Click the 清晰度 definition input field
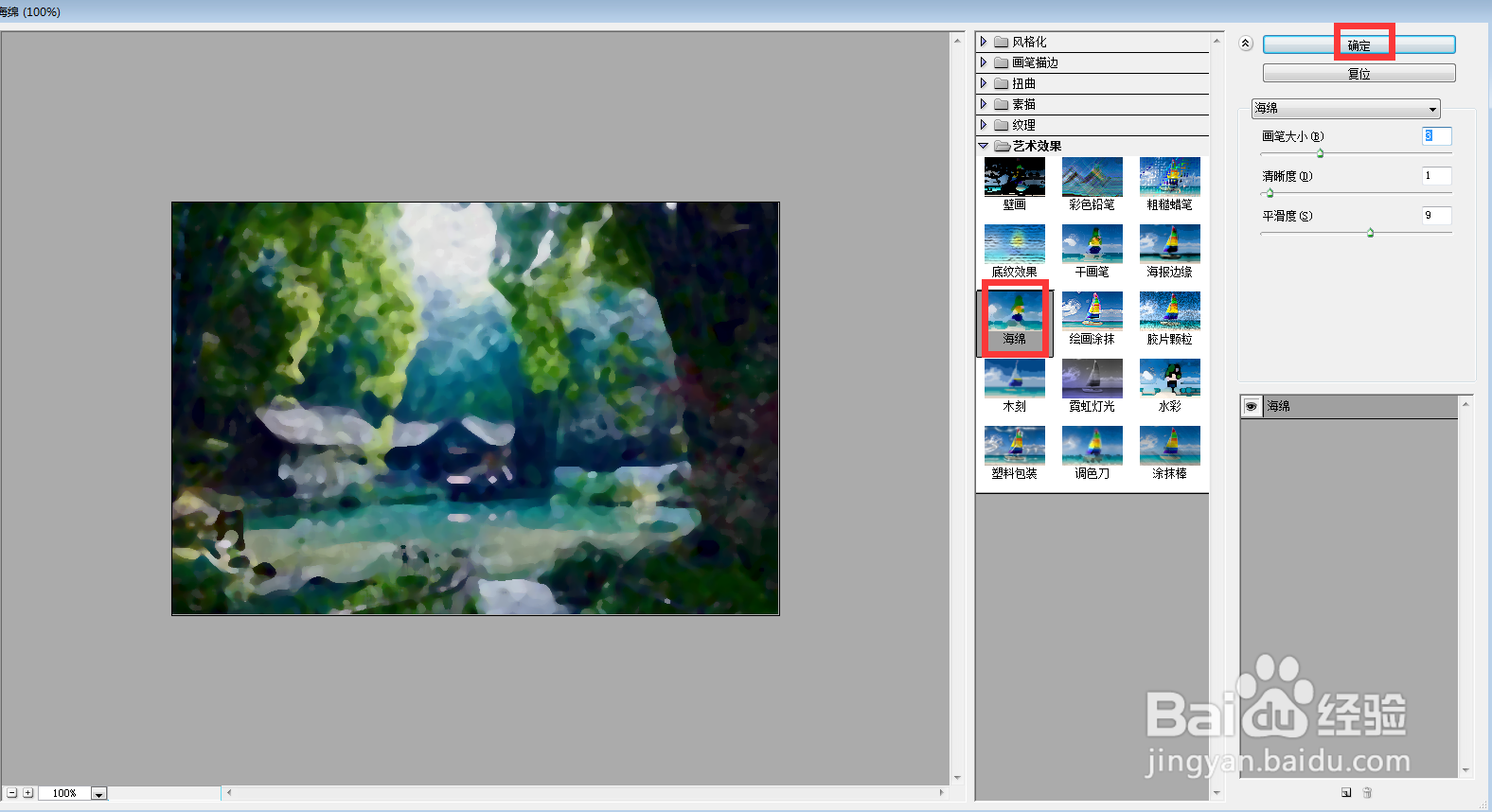The image size is (1492, 812). 1436,175
